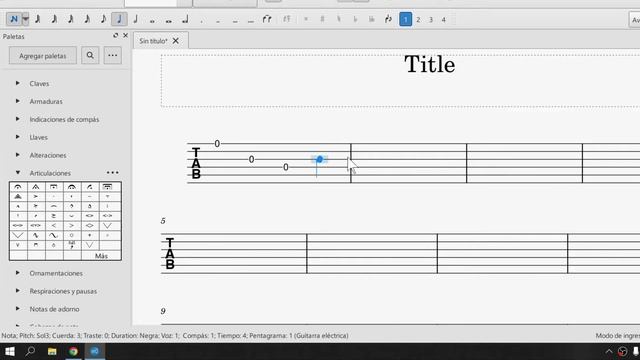Select the sine wave vibrato symbol
The width and height of the screenshot is (640, 360).
coord(53,235)
